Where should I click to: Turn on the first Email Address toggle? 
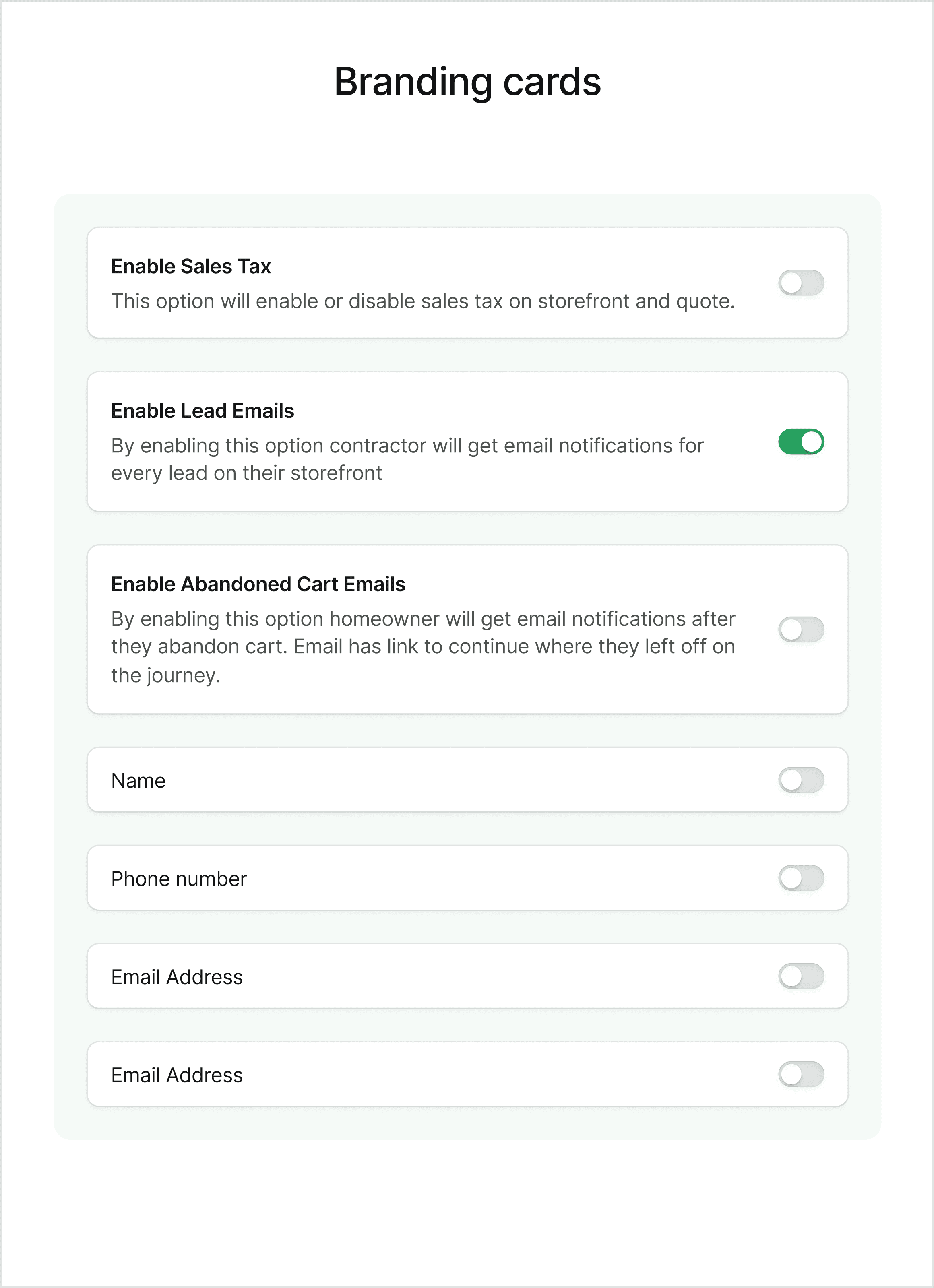801,976
